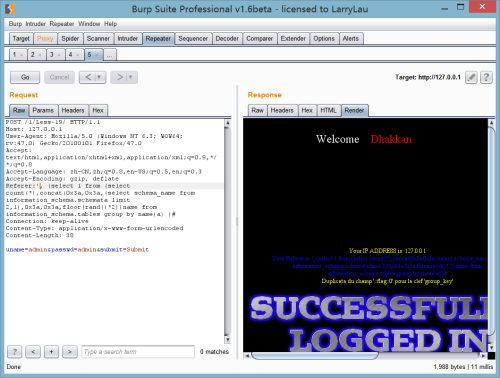Click the POST /1/Less-19/ request line

coord(53,122)
